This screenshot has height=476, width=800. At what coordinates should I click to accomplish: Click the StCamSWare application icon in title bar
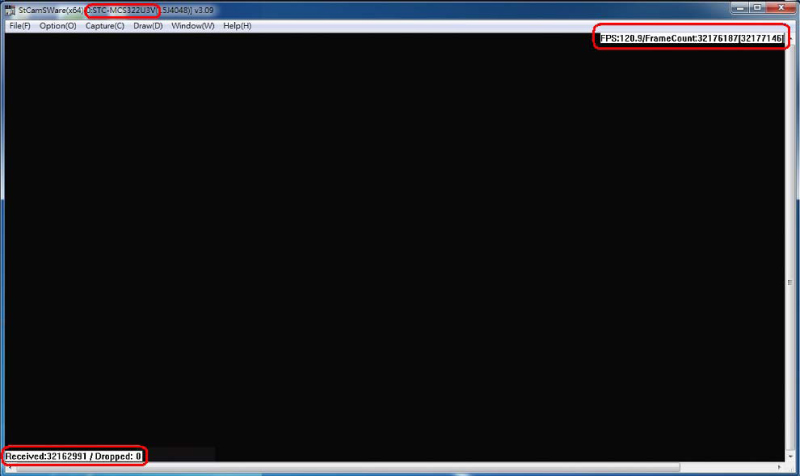point(11,10)
